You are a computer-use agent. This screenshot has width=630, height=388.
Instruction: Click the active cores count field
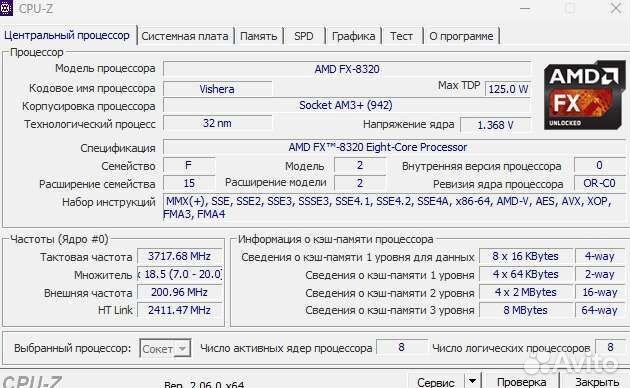tap(401, 347)
